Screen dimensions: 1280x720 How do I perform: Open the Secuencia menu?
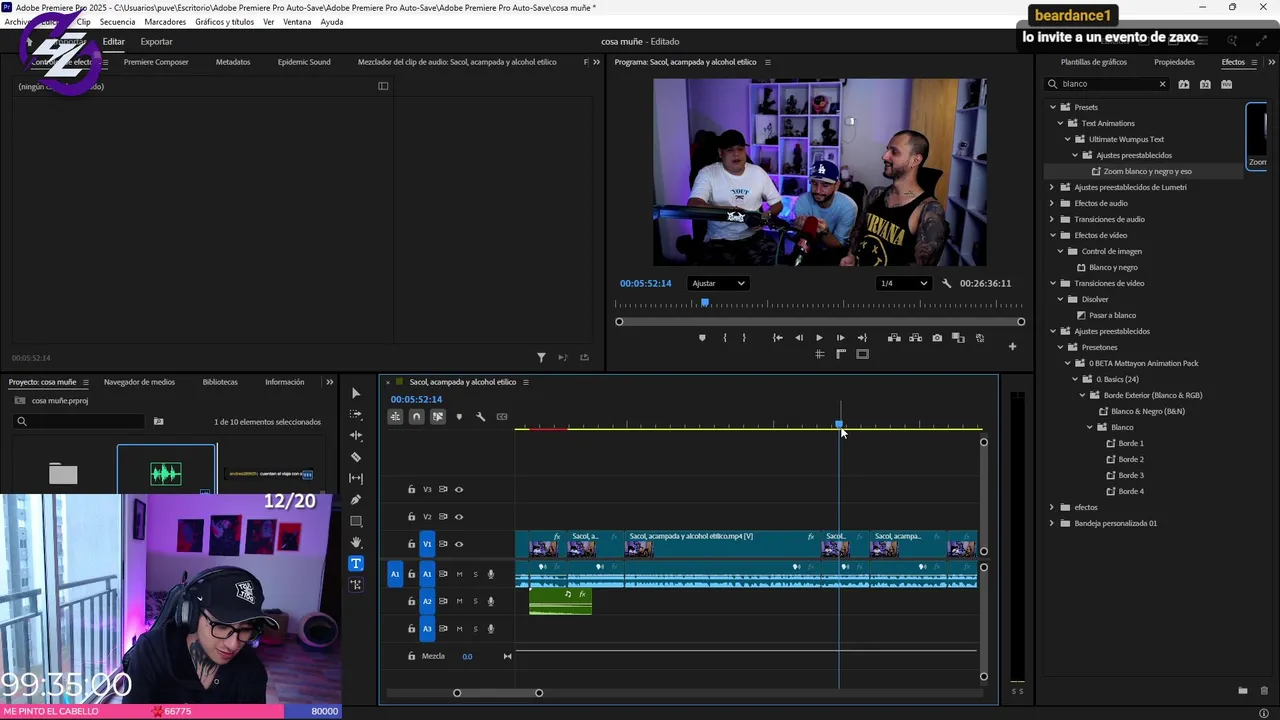(117, 22)
